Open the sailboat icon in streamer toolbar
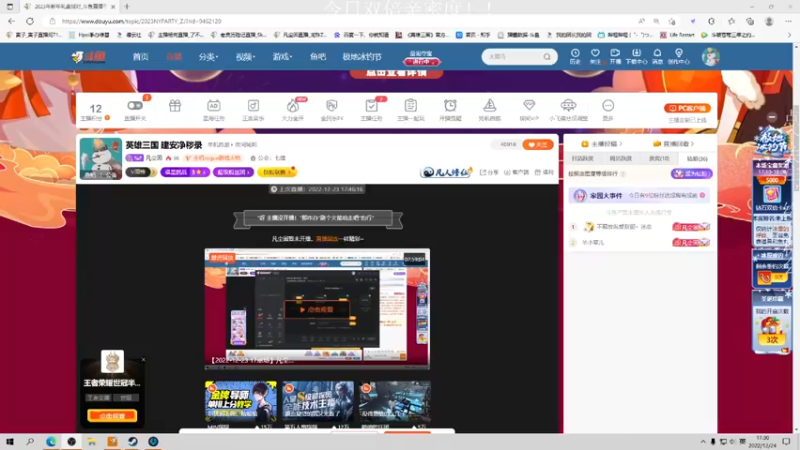Screen dimensions: 800x450 point(490,106)
